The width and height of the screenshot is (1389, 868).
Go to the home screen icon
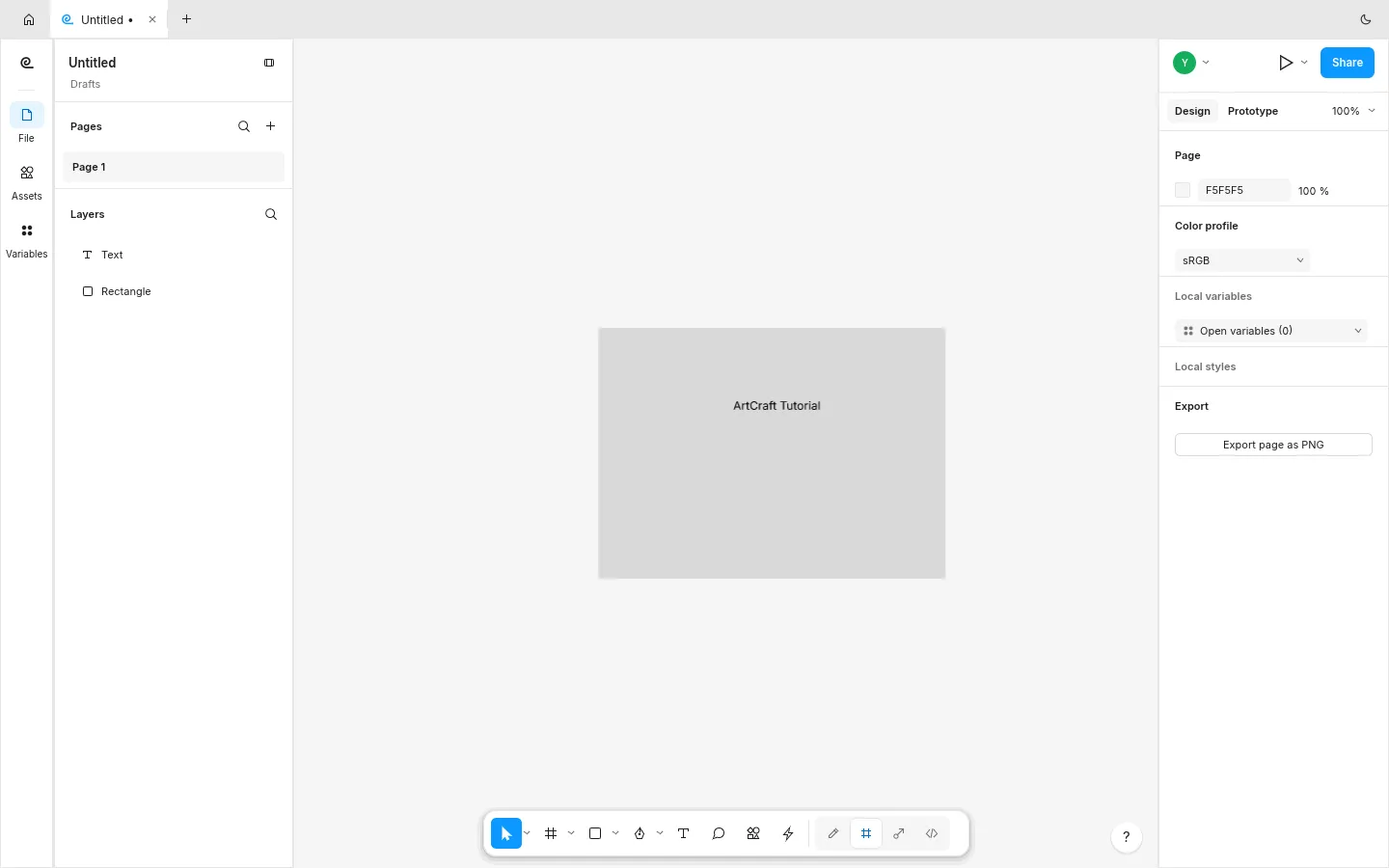[x=29, y=19]
